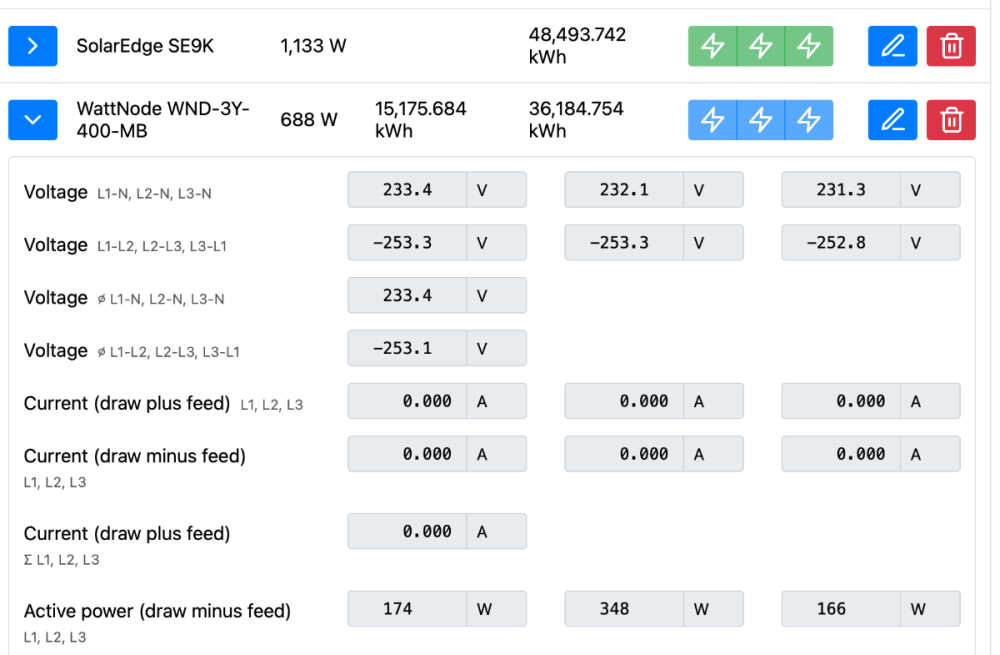Click third blue lightning icon for WattNode
Screen dimensions: 1000x655
[x=809, y=120]
